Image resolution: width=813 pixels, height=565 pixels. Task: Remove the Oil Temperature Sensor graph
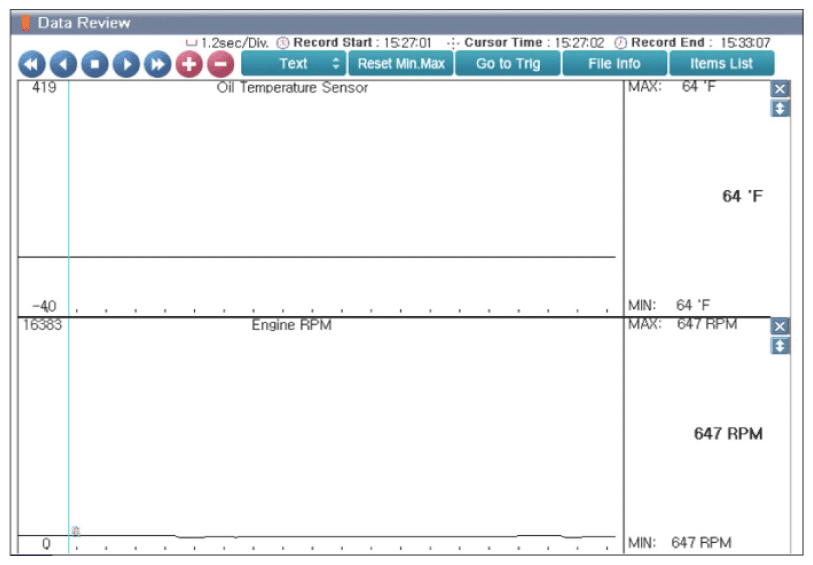pos(780,89)
